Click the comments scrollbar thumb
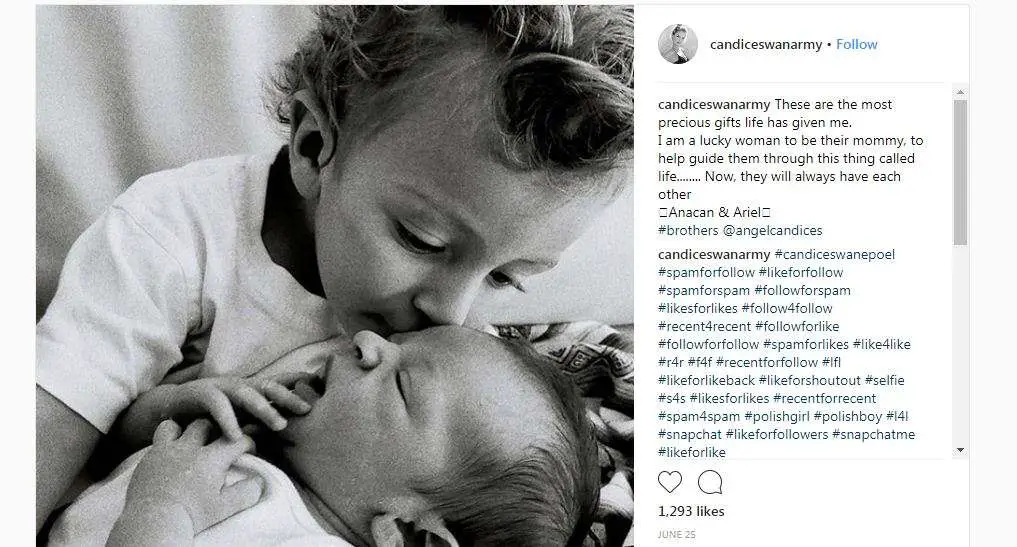This screenshot has width=1017, height=547. coord(961,172)
